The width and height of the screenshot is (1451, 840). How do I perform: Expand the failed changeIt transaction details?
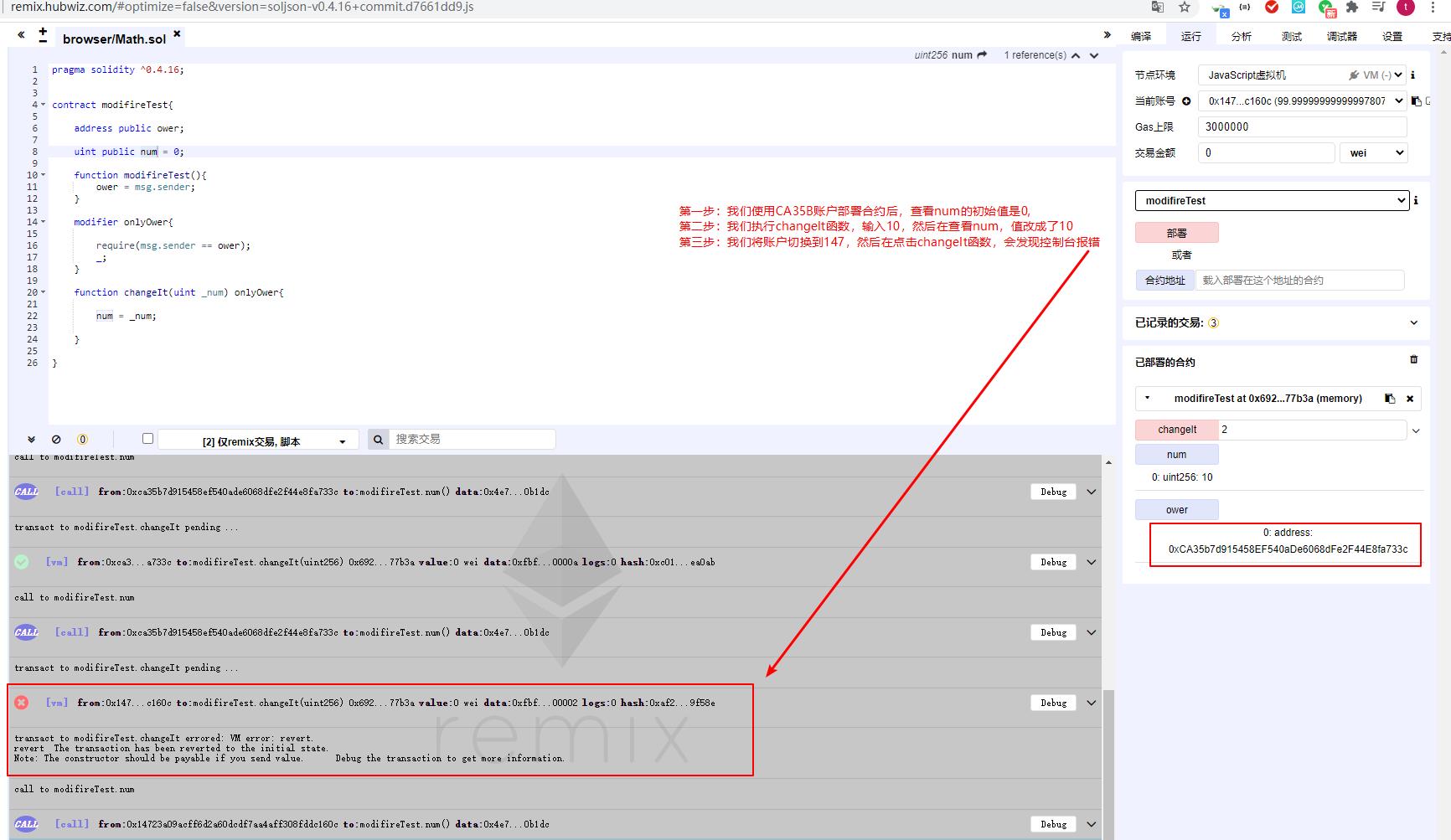[x=1091, y=703]
